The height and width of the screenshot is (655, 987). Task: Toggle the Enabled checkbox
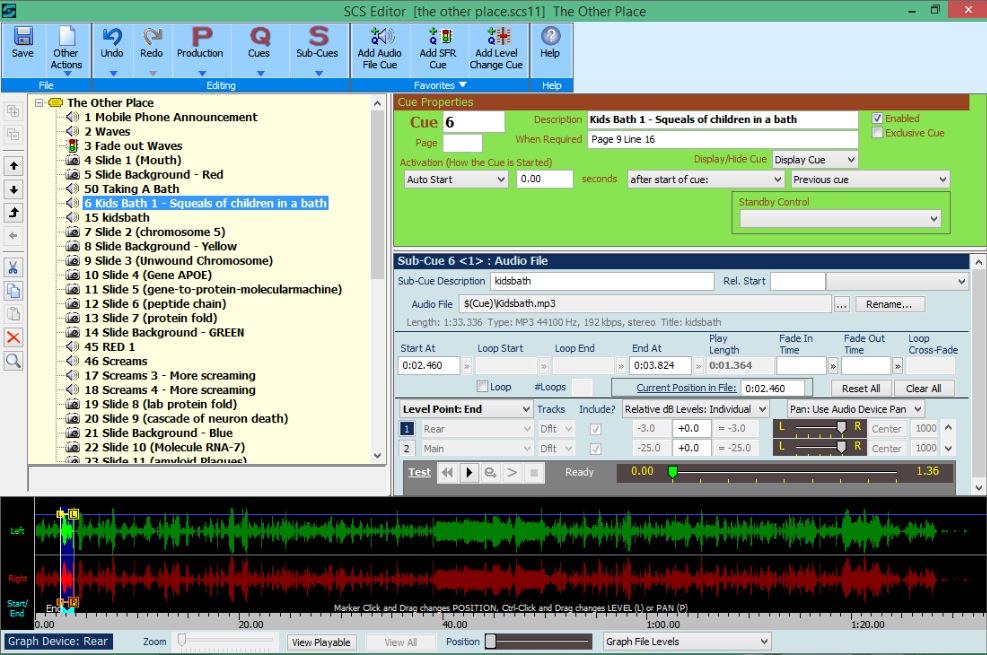tap(878, 118)
